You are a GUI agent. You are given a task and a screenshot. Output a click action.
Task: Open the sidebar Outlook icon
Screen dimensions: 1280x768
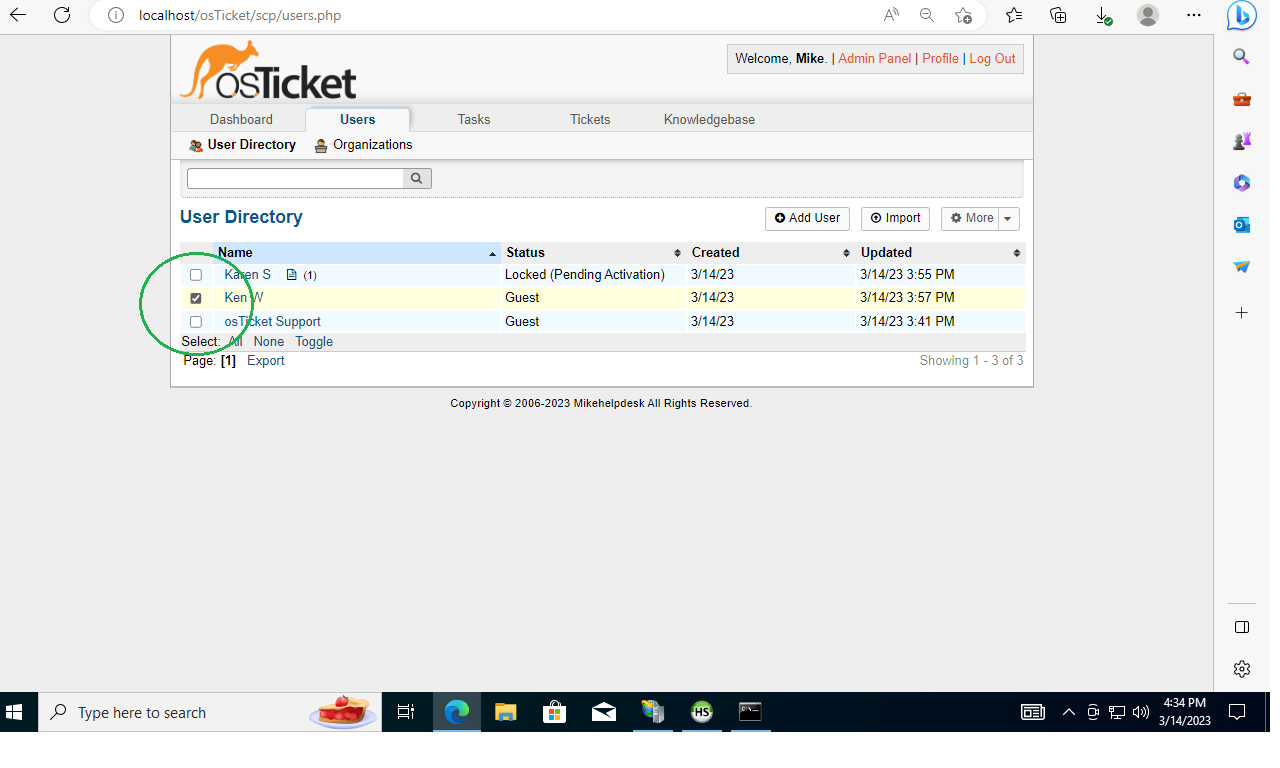point(1242,225)
